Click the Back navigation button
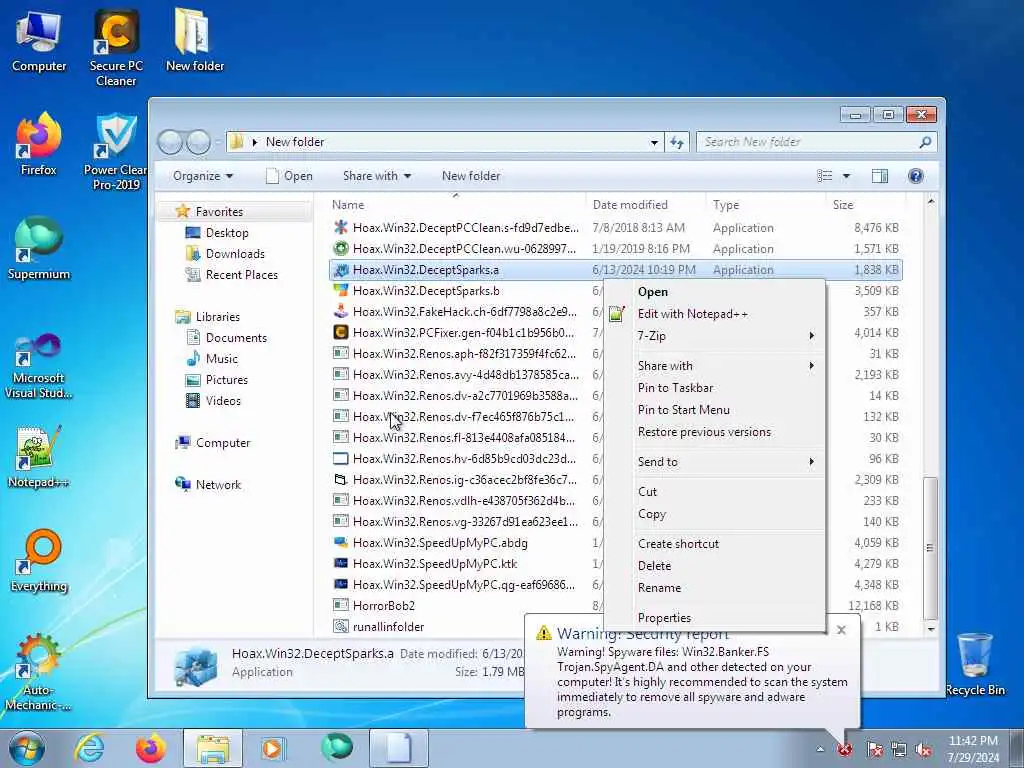 coord(170,142)
